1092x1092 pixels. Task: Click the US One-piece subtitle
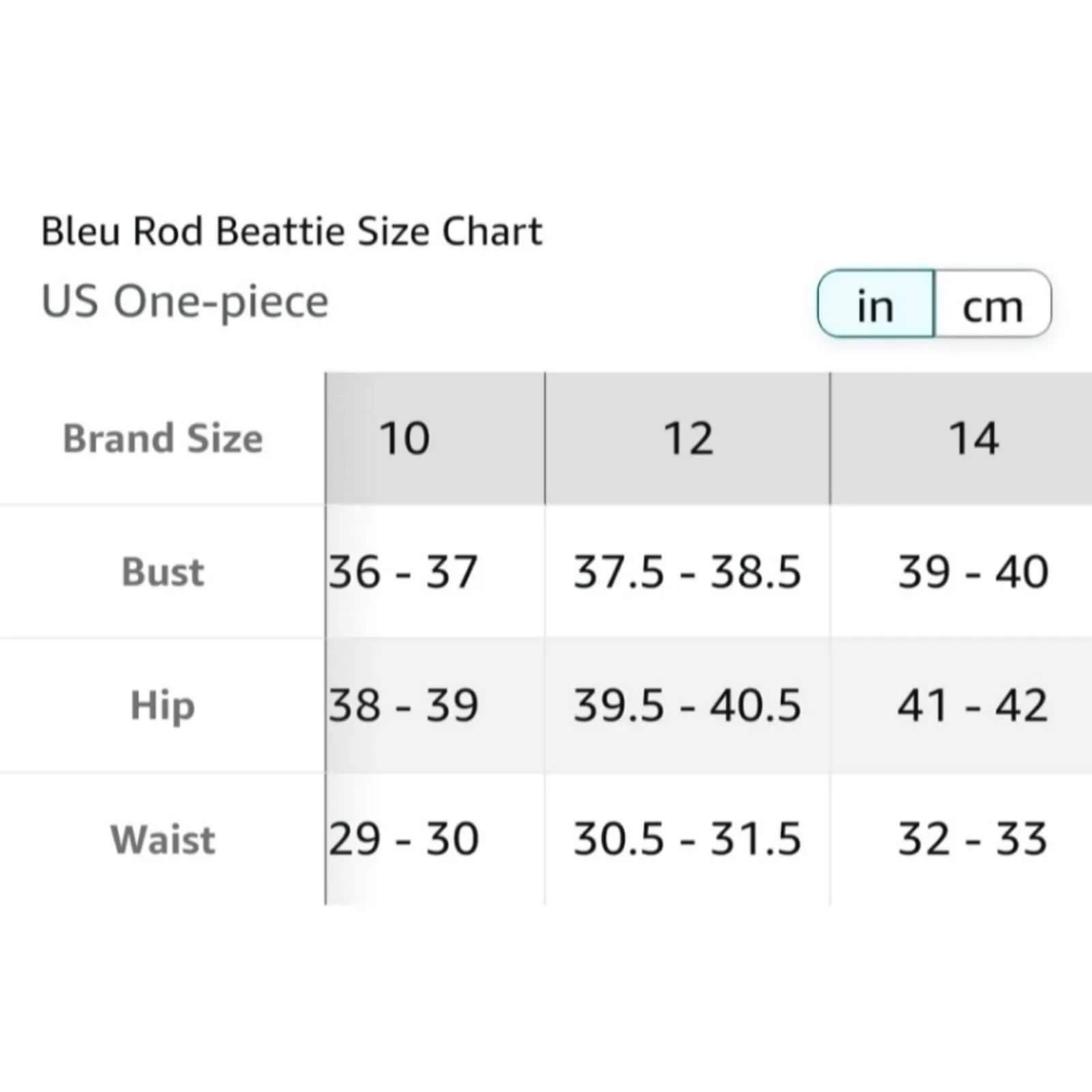tap(185, 301)
